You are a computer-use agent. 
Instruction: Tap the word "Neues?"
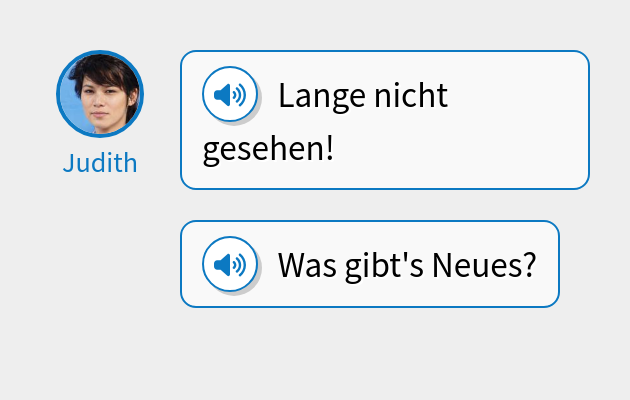491,265
